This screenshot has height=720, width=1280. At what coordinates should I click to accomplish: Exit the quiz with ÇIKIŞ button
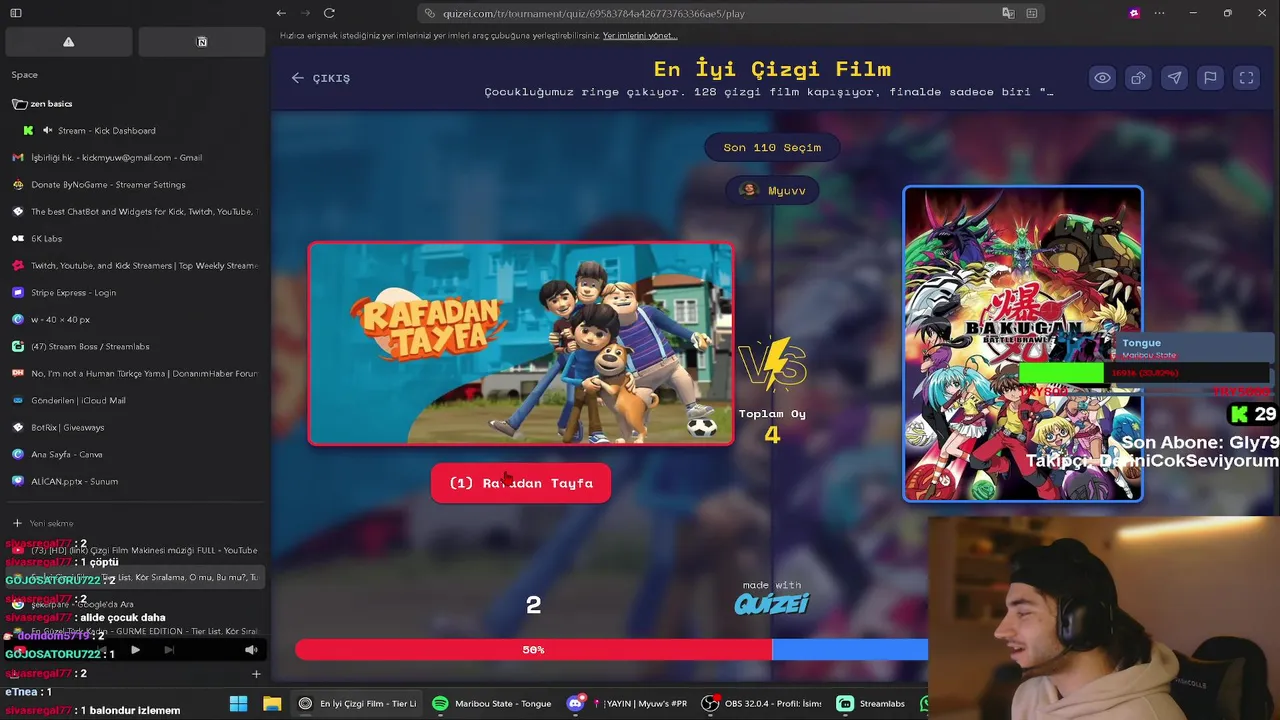[321, 78]
